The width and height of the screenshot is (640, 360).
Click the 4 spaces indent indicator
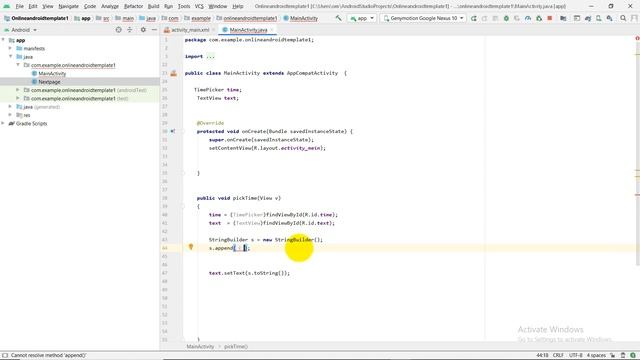(596, 356)
